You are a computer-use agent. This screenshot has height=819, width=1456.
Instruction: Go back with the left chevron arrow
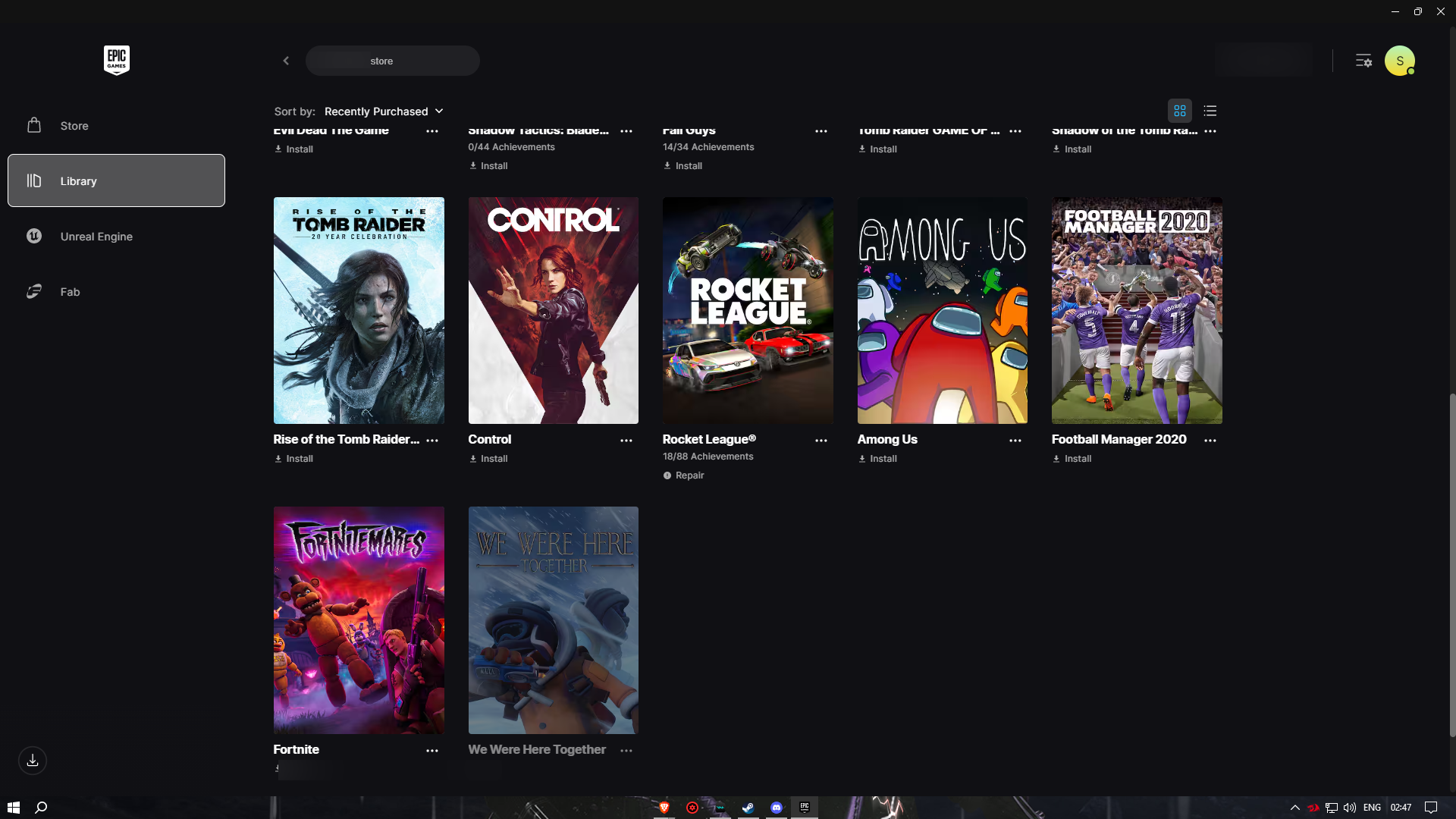click(x=286, y=61)
